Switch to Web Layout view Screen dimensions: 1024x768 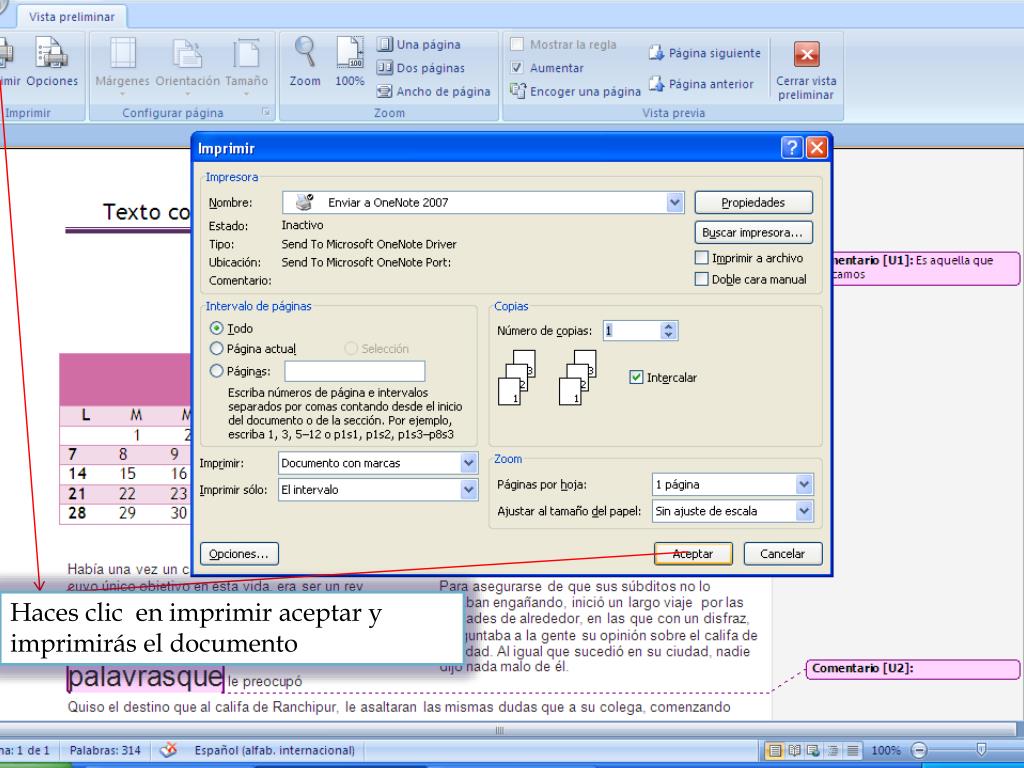814,750
